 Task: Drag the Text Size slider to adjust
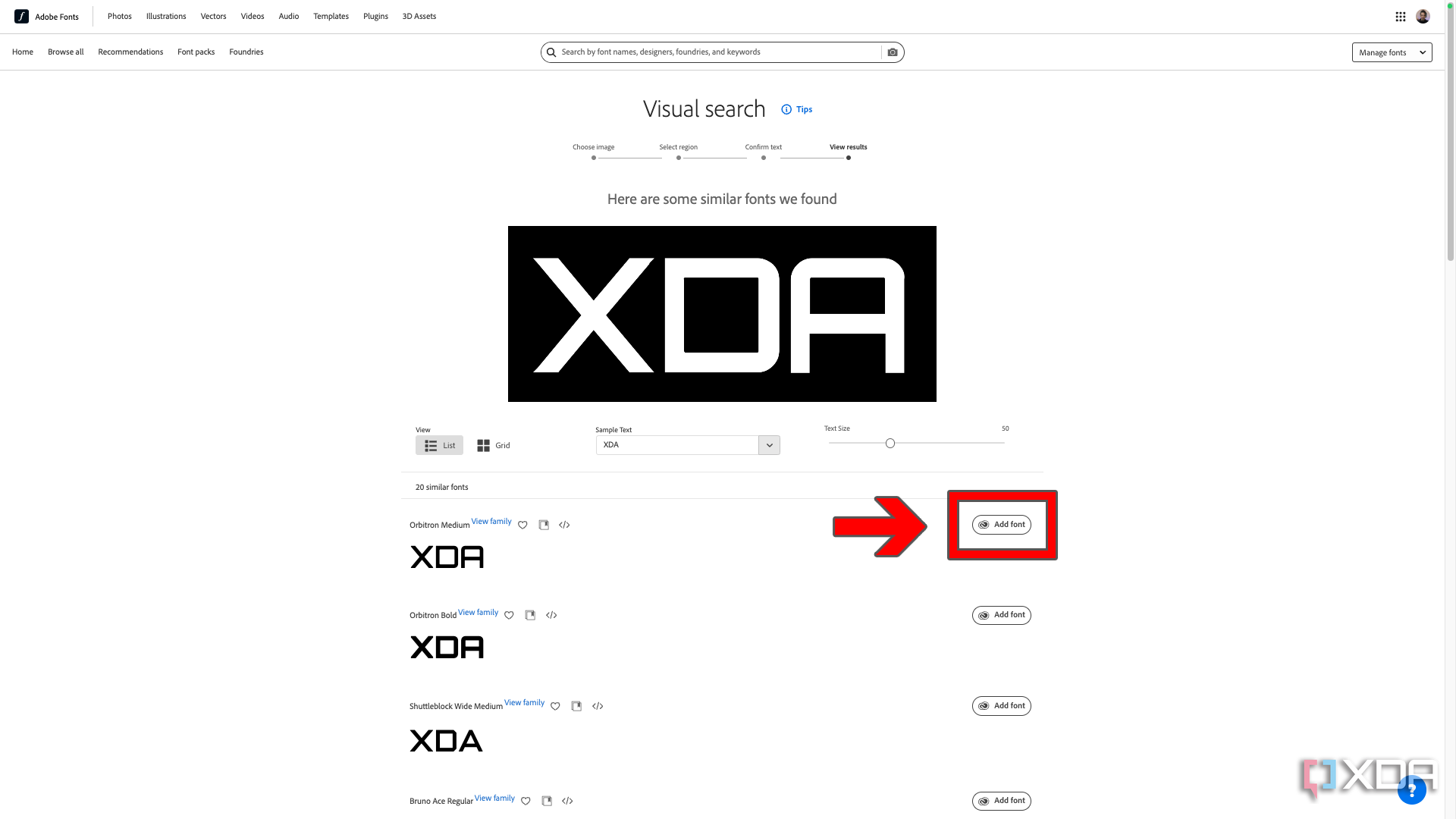[x=890, y=443]
